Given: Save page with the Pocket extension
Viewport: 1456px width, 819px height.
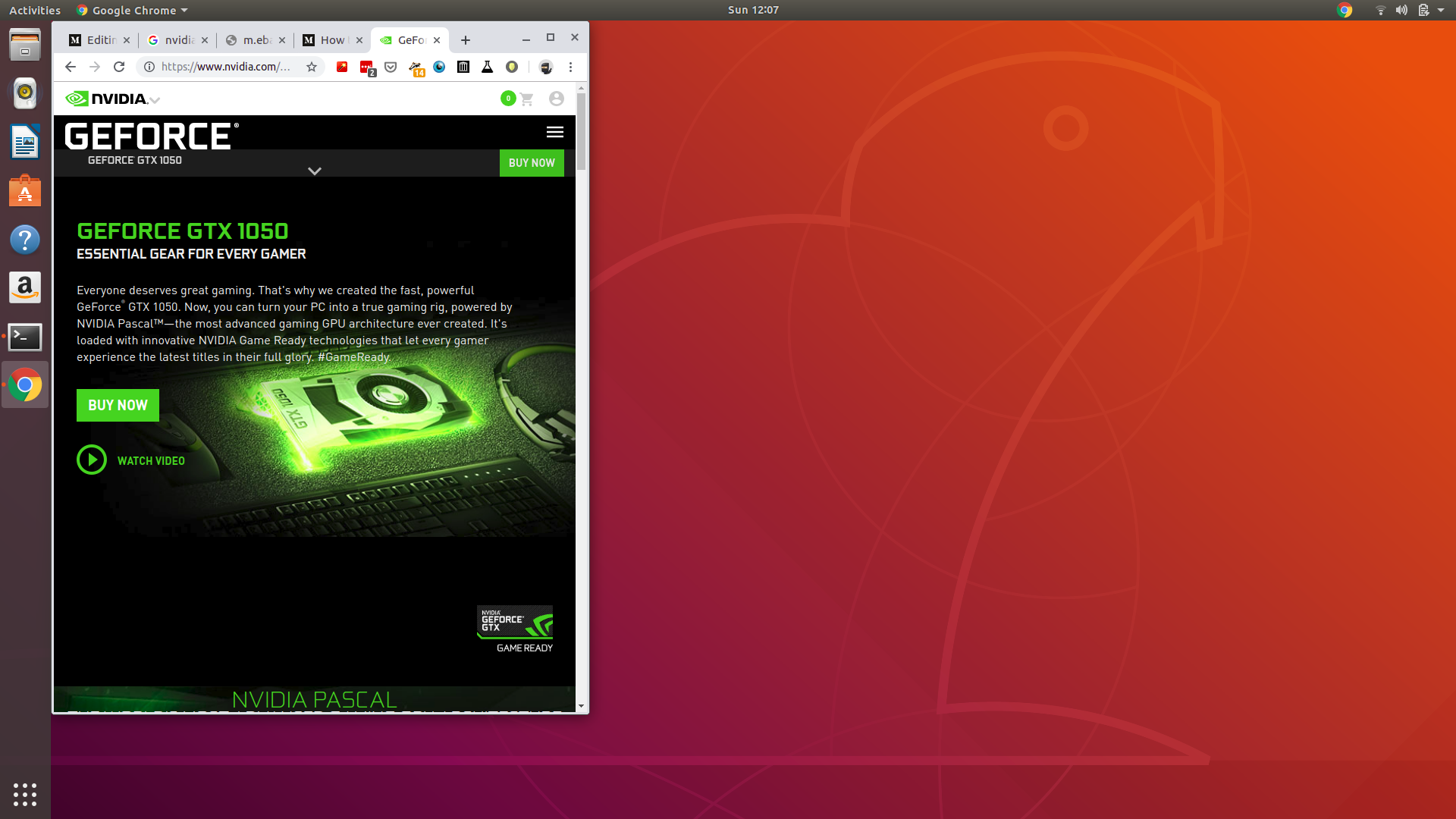Looking at the screenshot, I should (391, 67).
